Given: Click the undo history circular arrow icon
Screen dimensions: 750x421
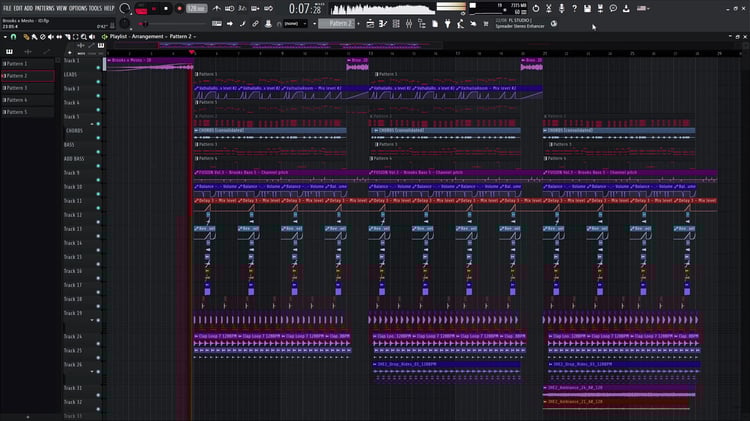Looking at the screenshot, I should coord(536,9).
